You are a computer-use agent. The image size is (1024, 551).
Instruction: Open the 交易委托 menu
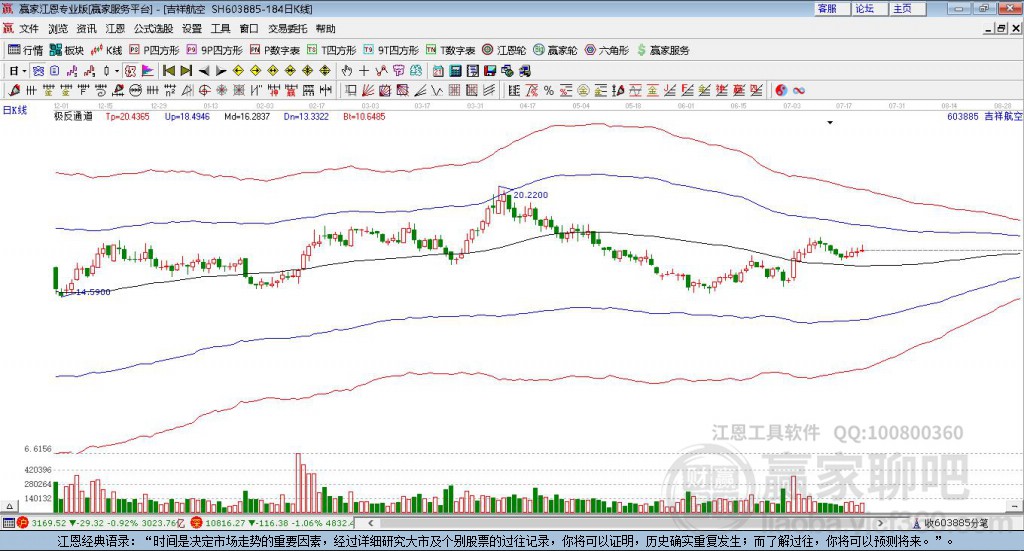tap(287, 29)
